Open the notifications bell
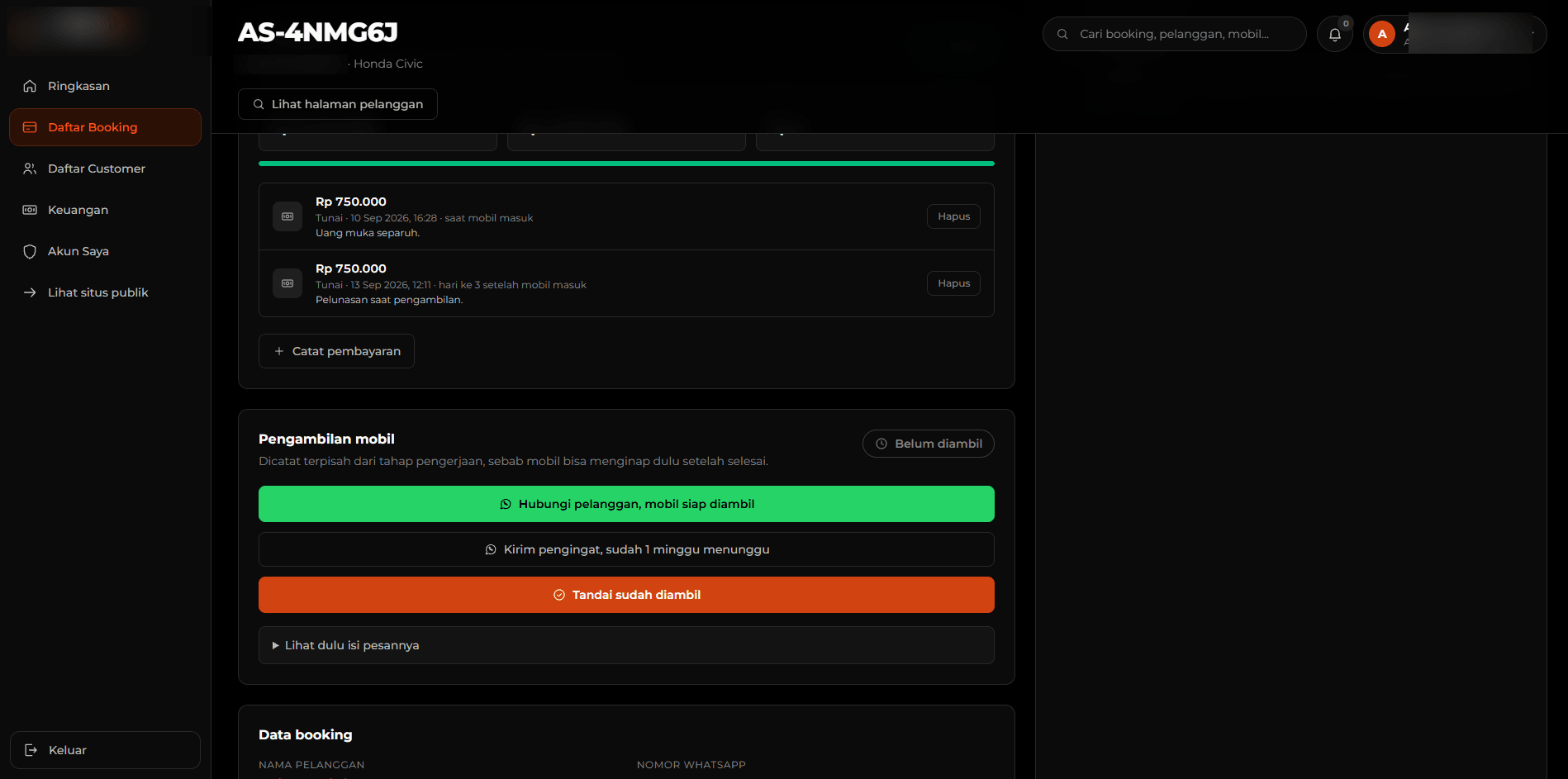 pyautogui.click(x=1334, y=34)
